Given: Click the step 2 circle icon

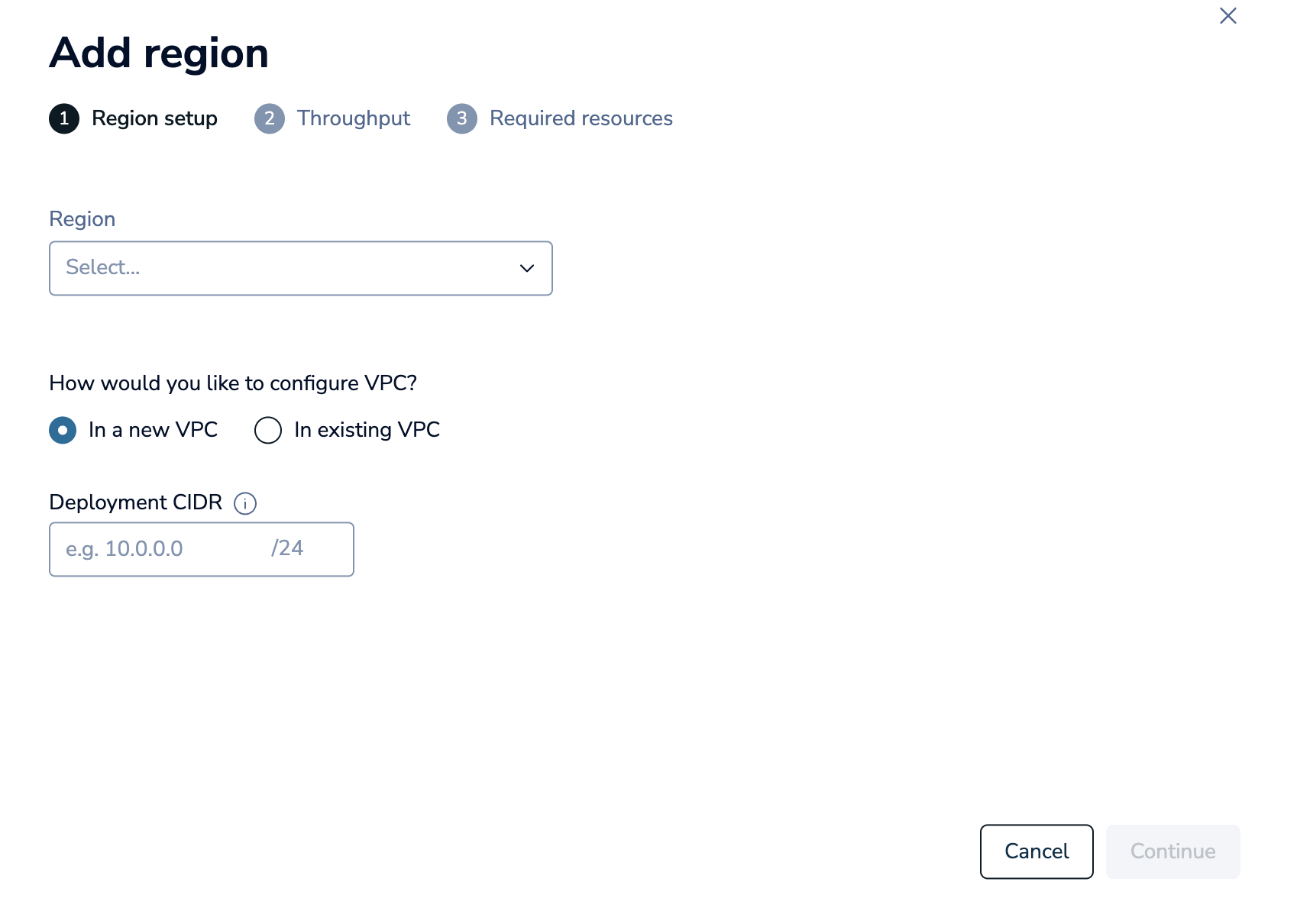Looking at the screenshot, I should 269,118.
